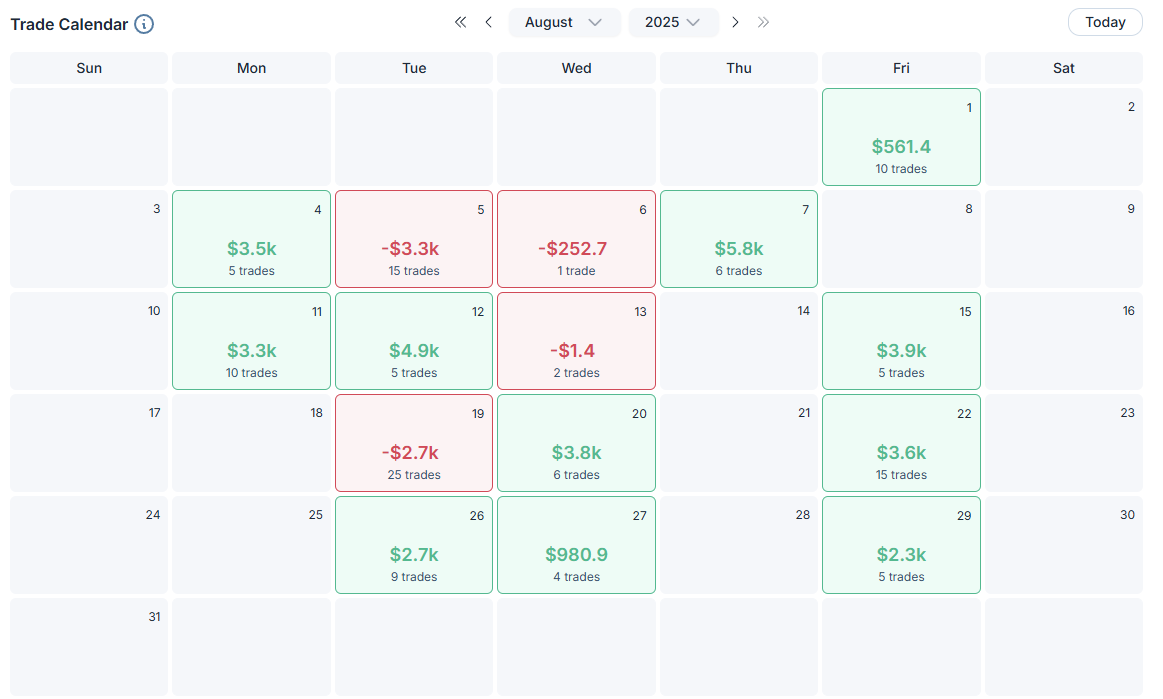Click the '9 trades' label on August 26
The height and width of the screenshot is (699, 1163).
click(414, 577)
